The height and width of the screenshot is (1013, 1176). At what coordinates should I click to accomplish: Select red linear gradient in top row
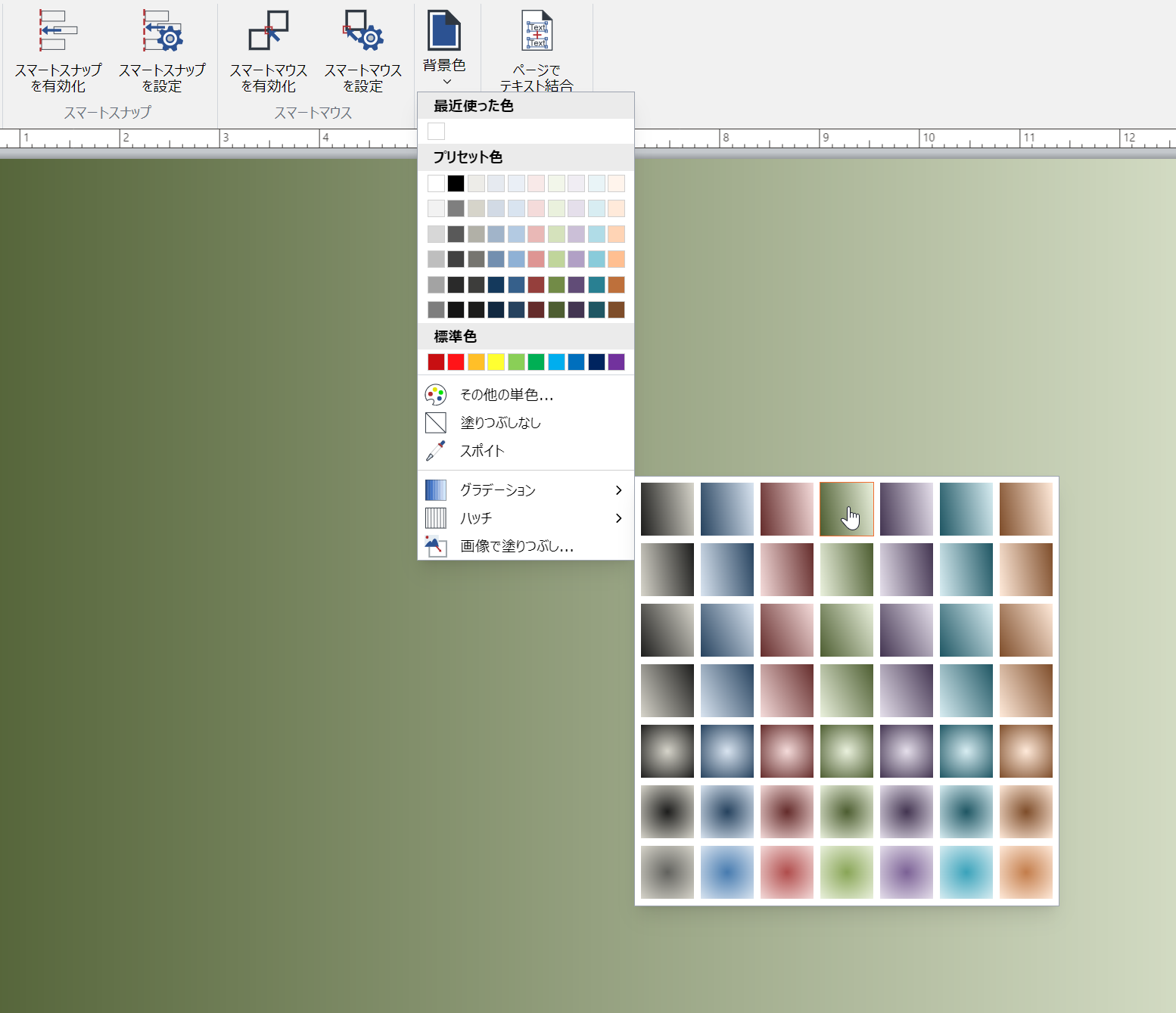point(787,509)
